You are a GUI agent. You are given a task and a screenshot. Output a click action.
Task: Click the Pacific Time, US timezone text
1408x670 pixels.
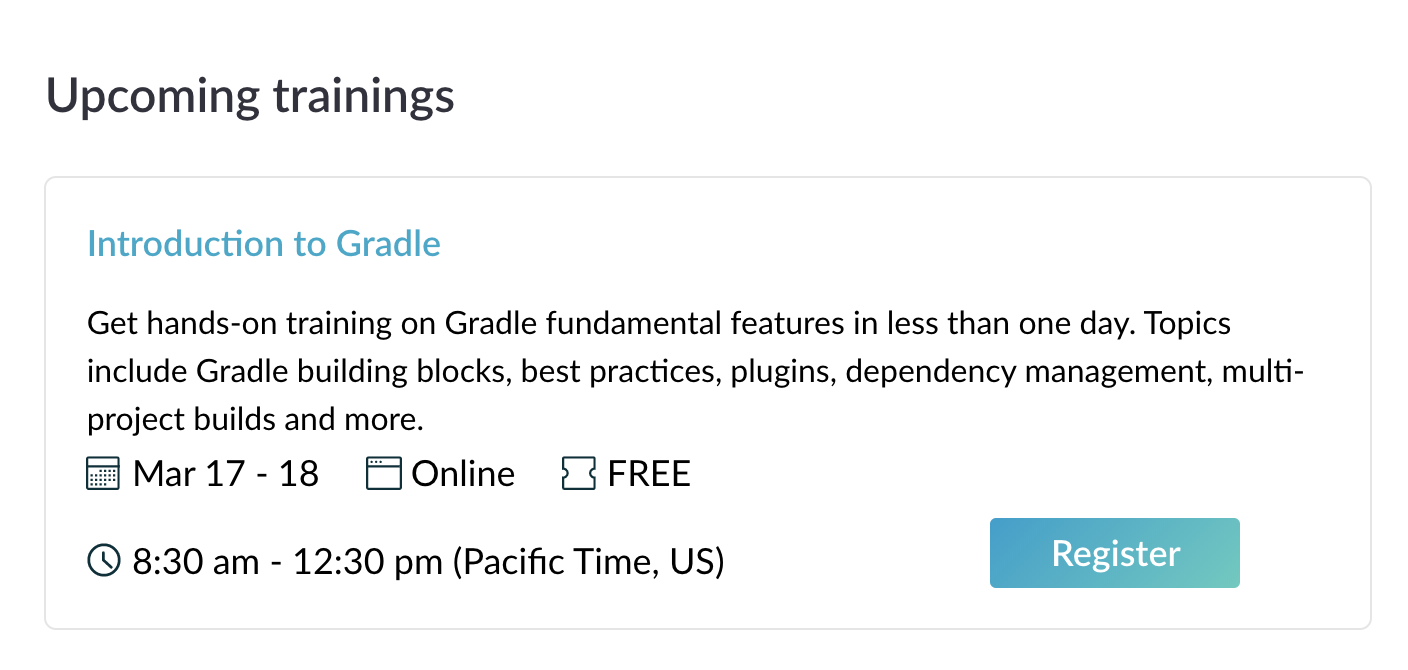click(590, 561)
